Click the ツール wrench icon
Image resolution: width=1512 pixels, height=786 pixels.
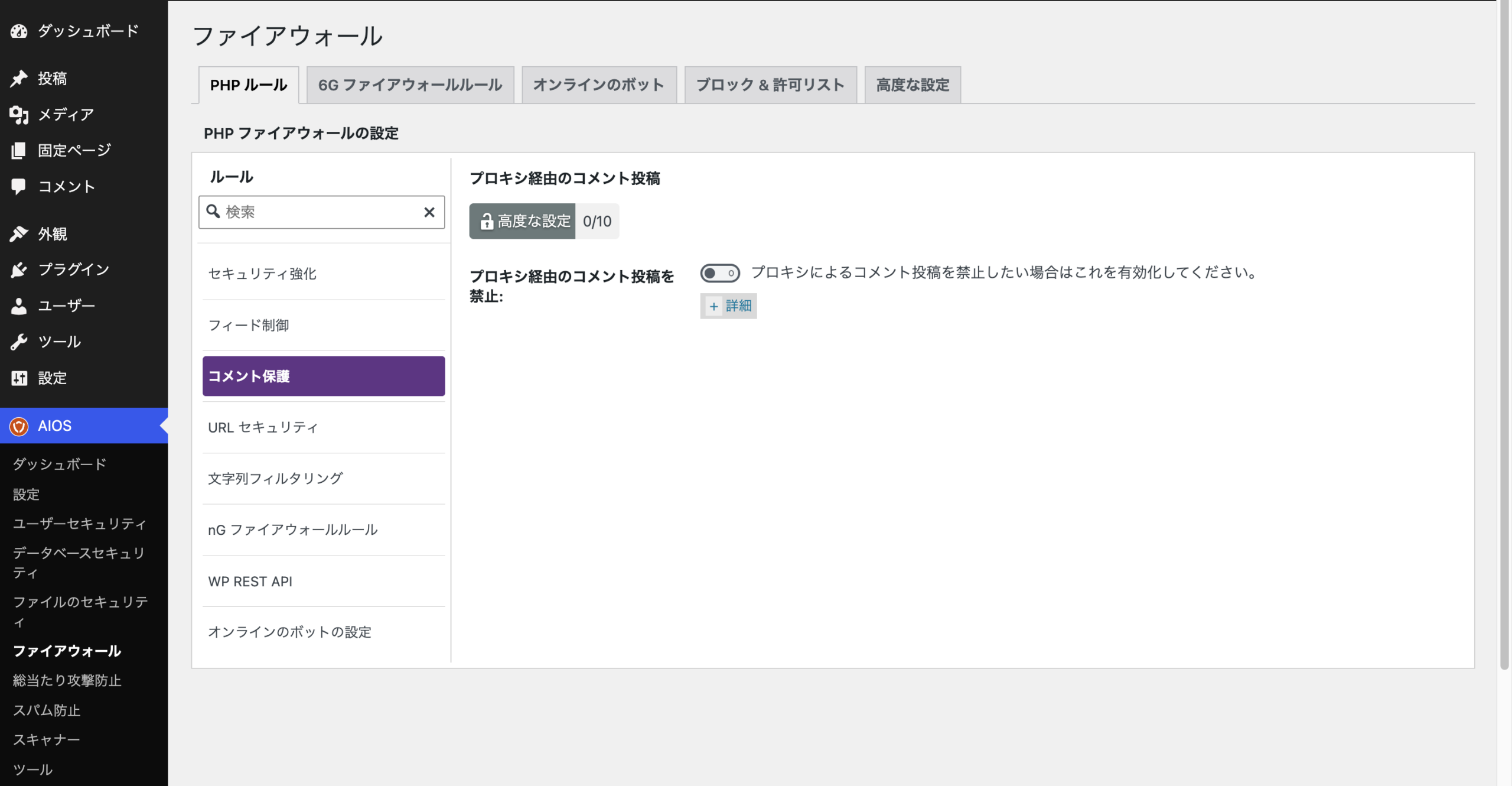point(19,342)
